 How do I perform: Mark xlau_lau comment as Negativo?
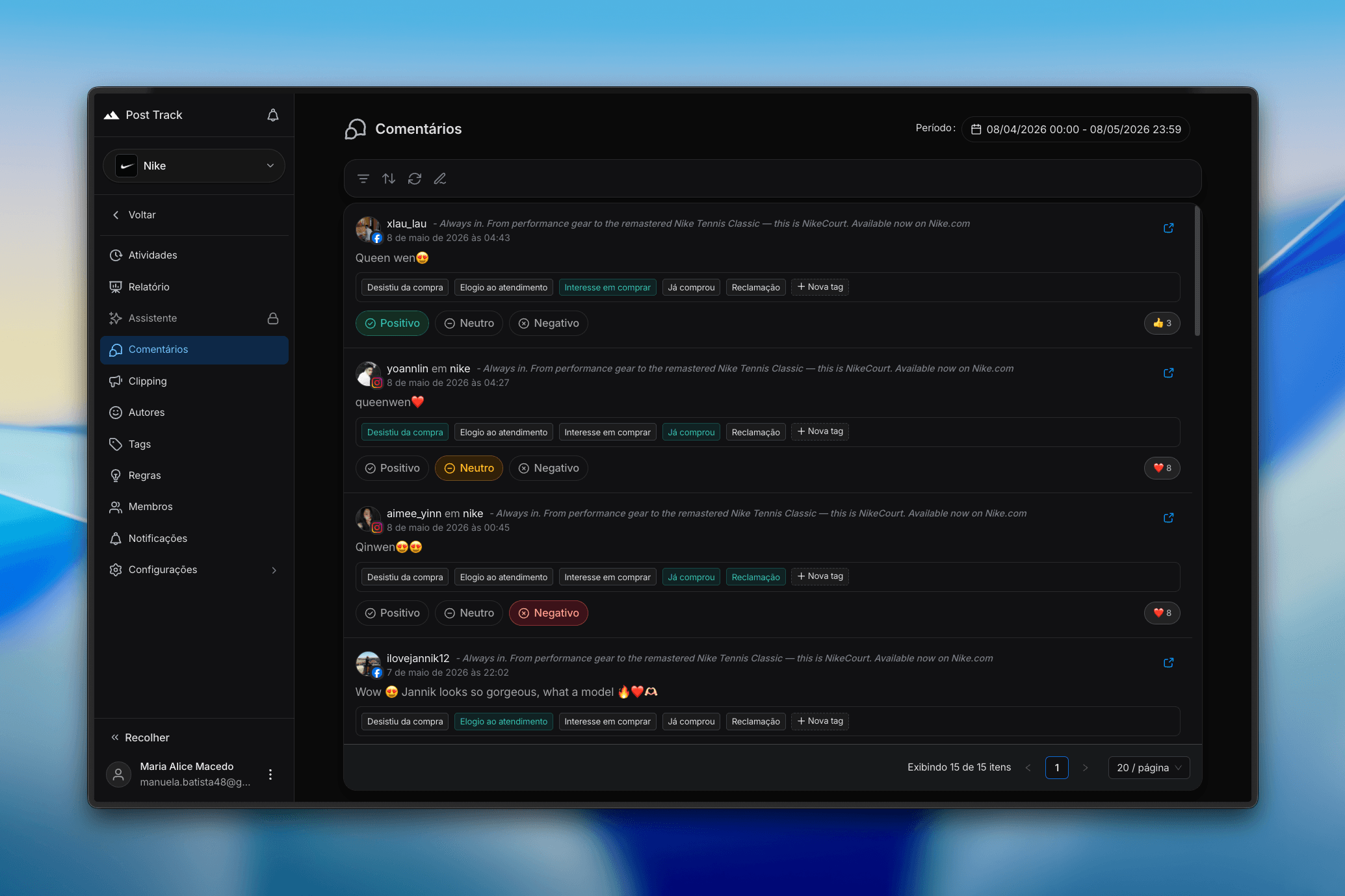tap(549, 324)
